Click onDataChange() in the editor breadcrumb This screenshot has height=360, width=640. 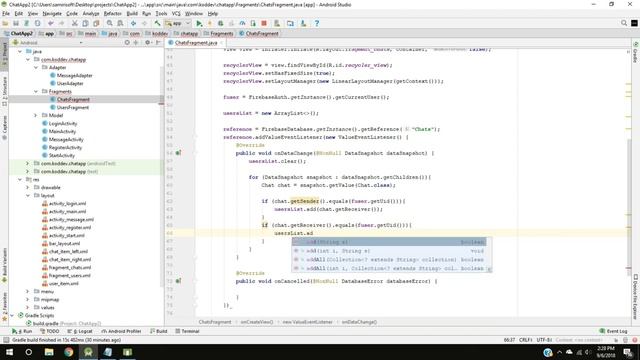tap(359, 322)
